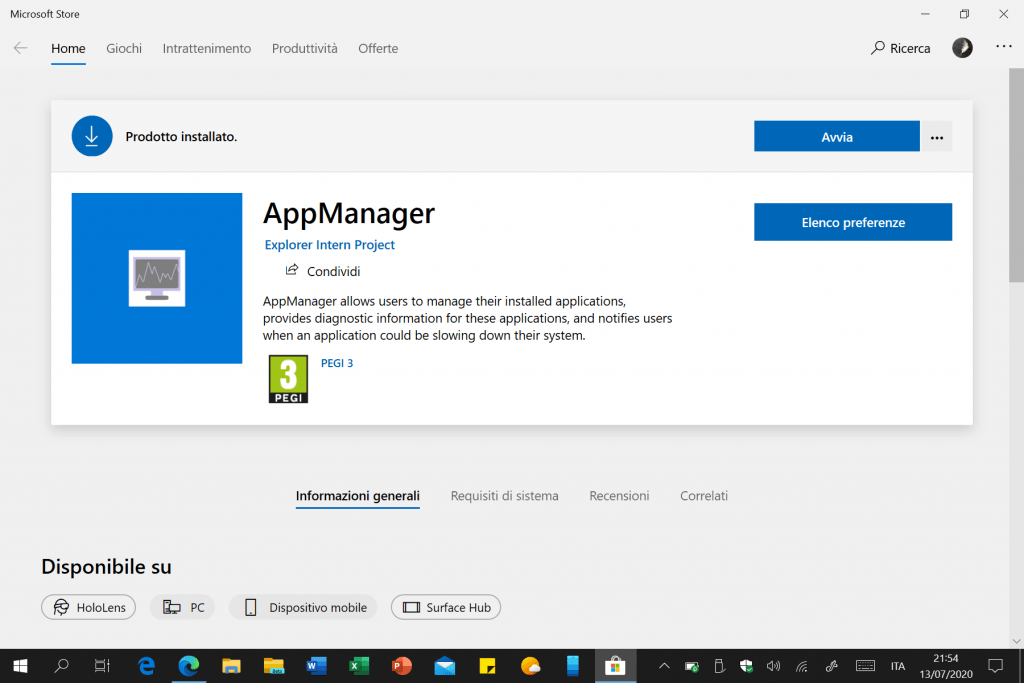
Task: Click the AppManager app logo thumbnail
Action: [x=157, y=278]
